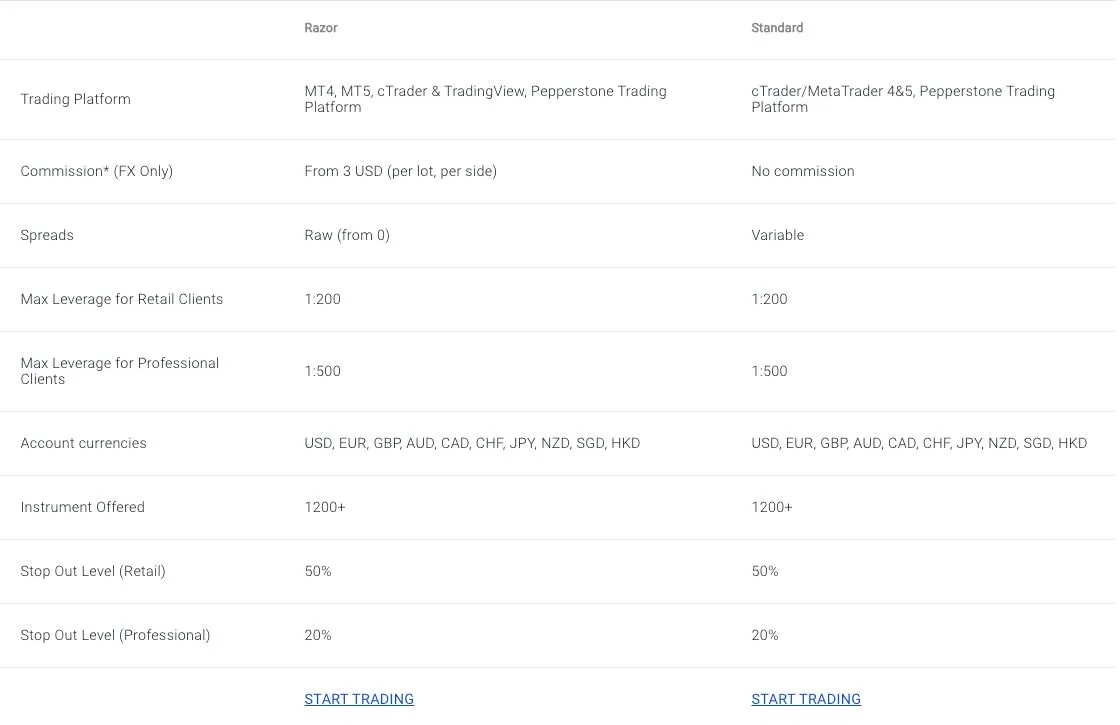Click START TRADING link under Razor column
The image size is (1120, 725).
(x=359, y=699)
